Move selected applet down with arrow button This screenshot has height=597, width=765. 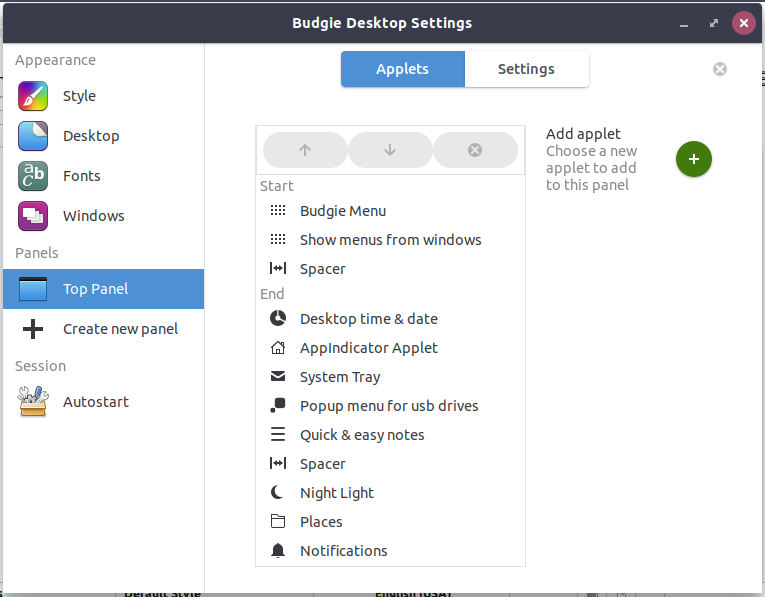(390, 150)
